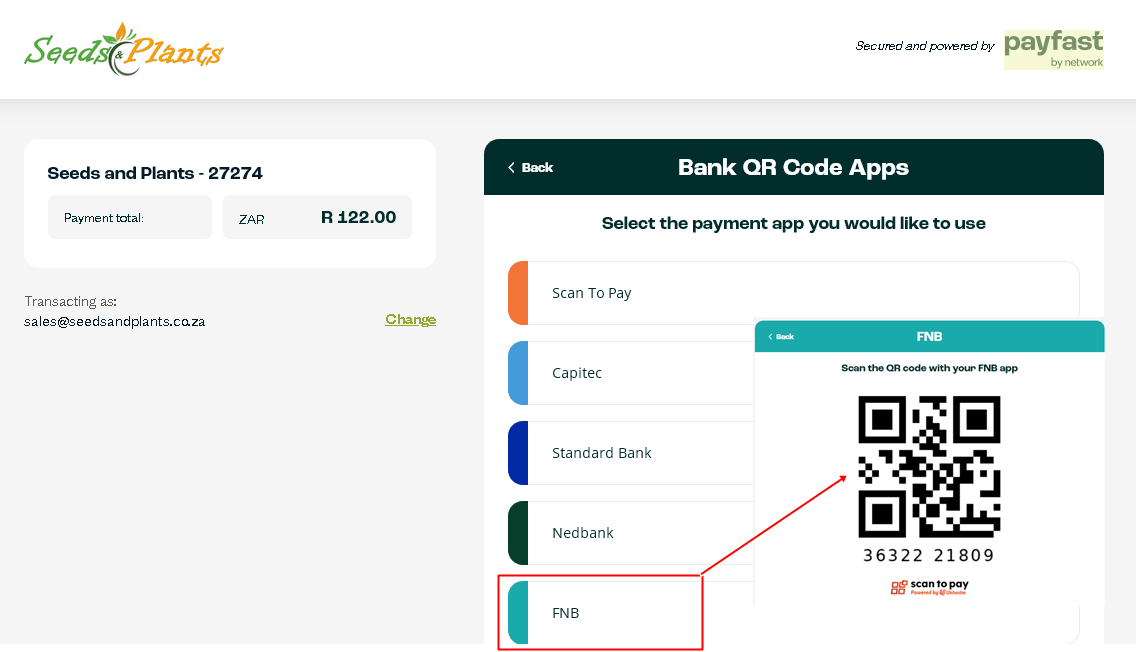The height and width of the screenshot is (652, 1136).
Task: Click the sales@seedsandplants.co.za email text
Action: pos(114,322)
